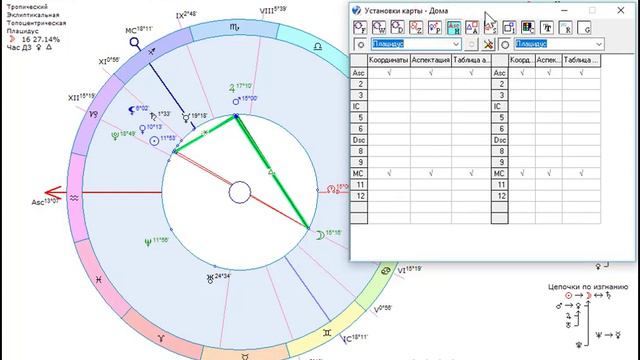640x360 pixels.
Task: Toggle Asc Таблица а. checkmark in left table
Action: (x=471, y=73)
